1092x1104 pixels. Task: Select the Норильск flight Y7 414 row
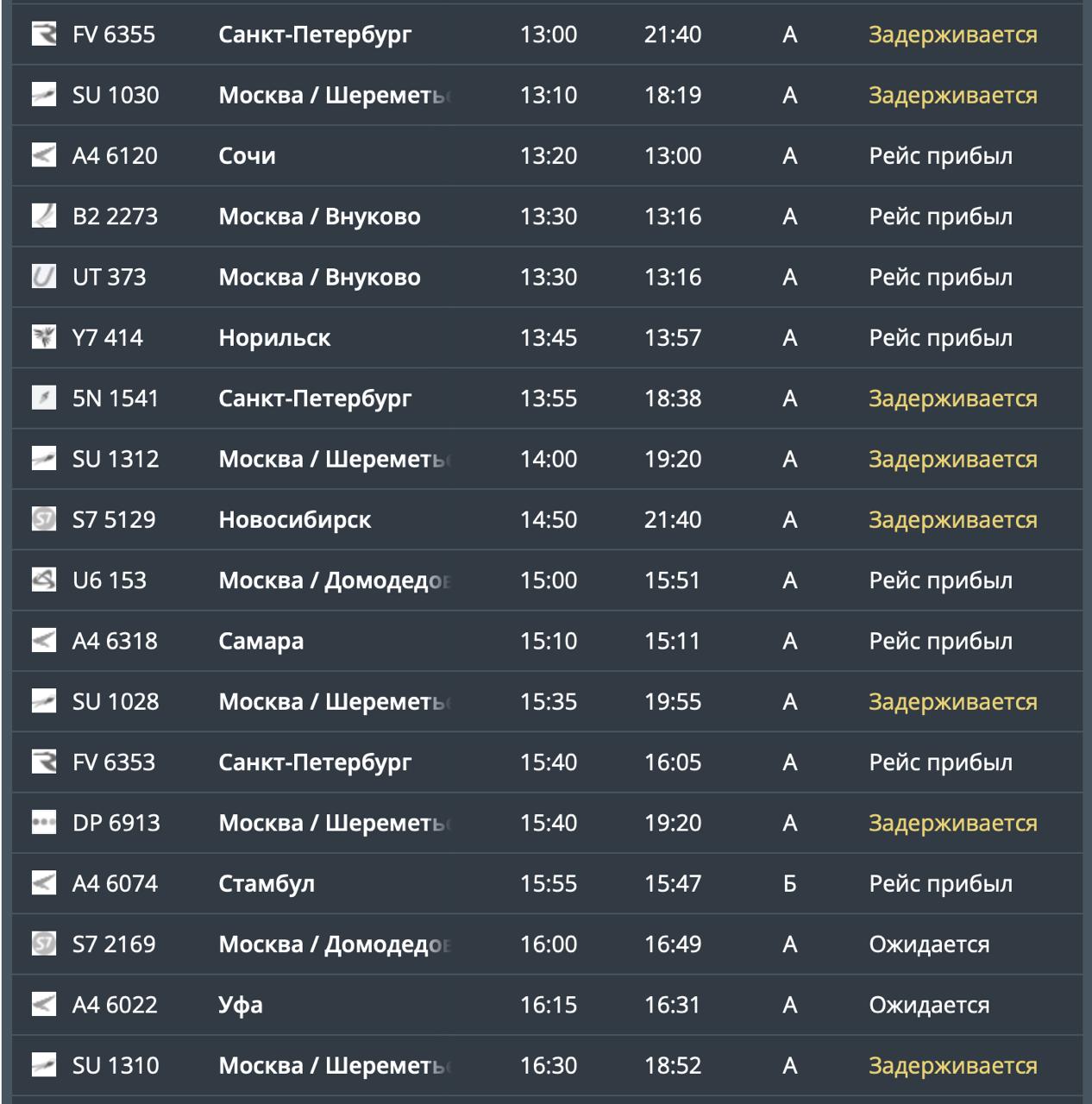pos(547,337)
